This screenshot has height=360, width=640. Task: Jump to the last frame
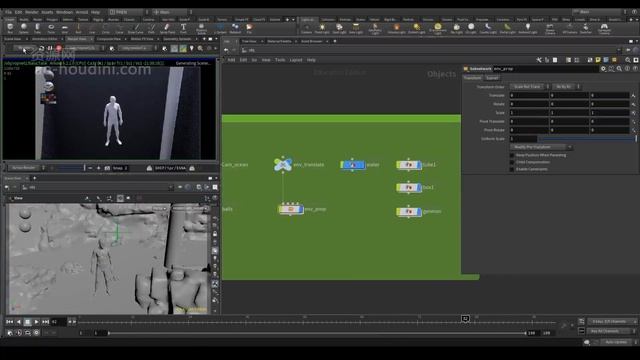pos(45,322)
